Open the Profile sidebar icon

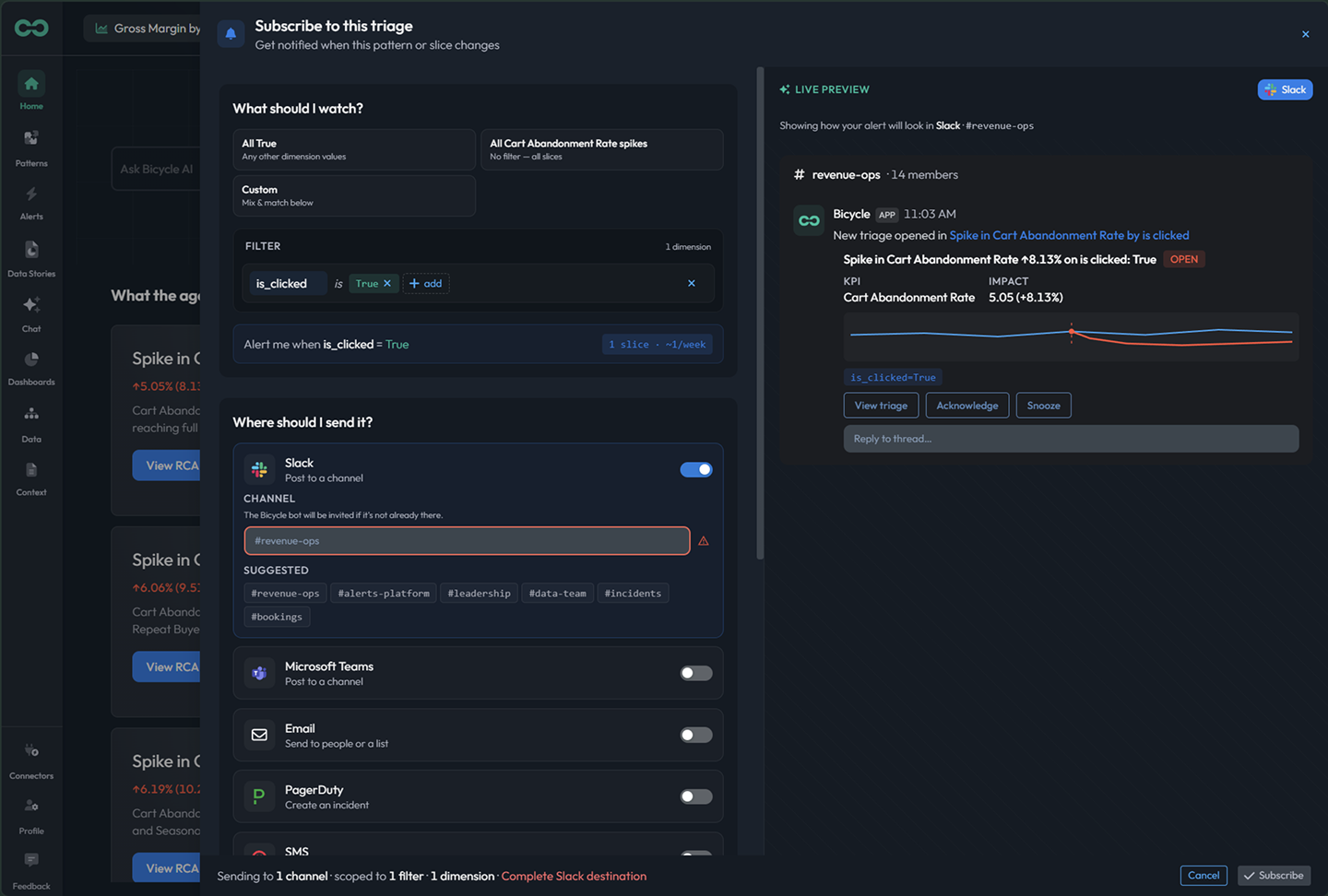(31, 807)
